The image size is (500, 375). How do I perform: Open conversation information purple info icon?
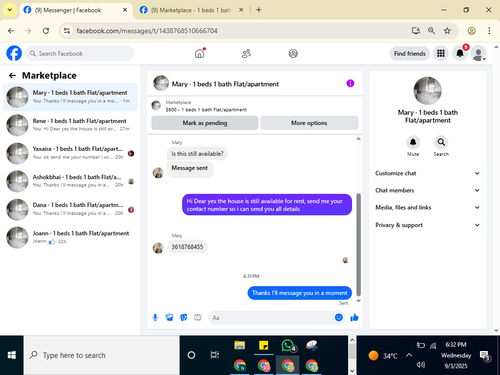tap(350, 83)
